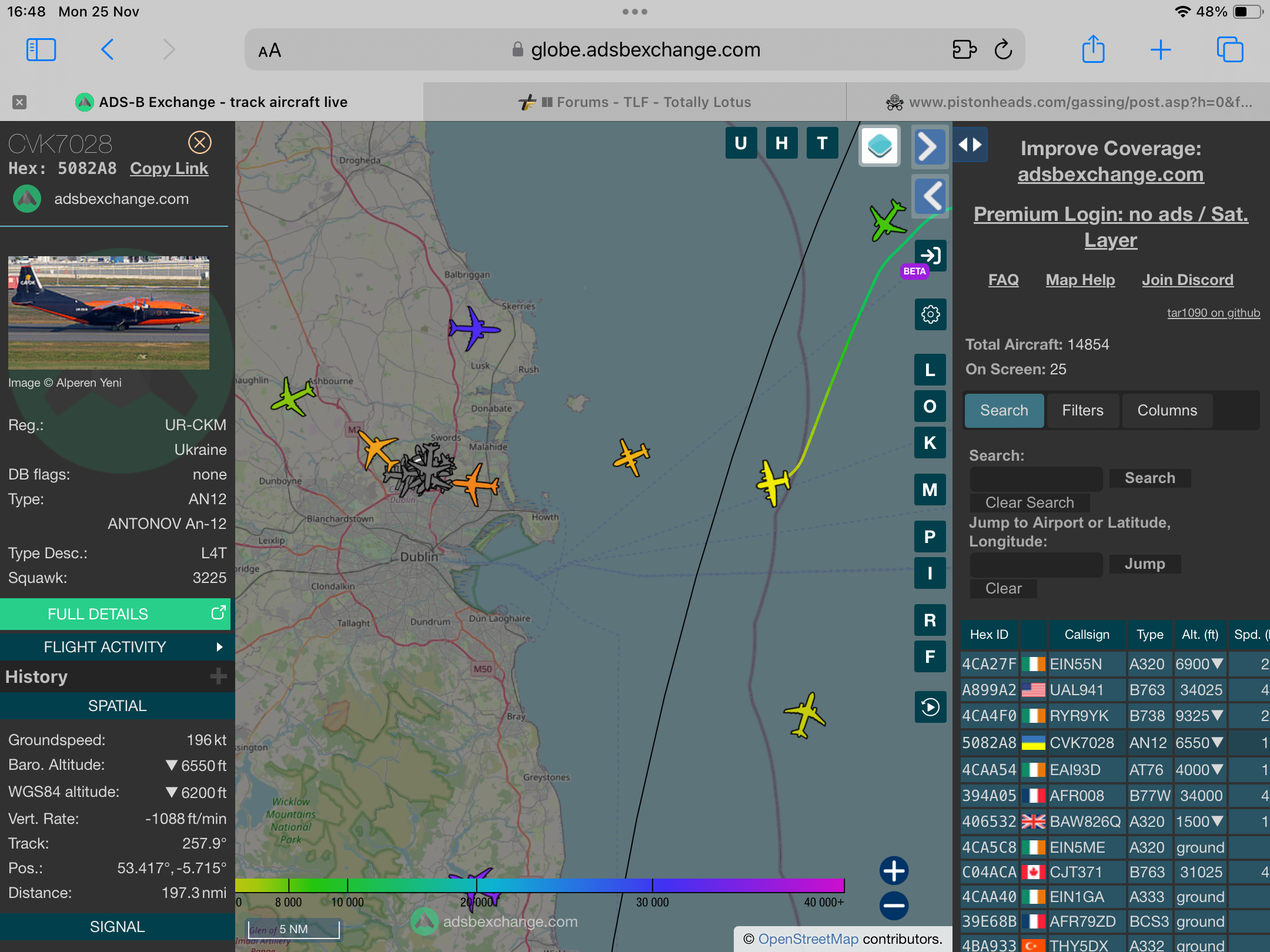Screen dimensions: 1270x952
Task: Toggle the L labels button
Action: coord(930,370)
